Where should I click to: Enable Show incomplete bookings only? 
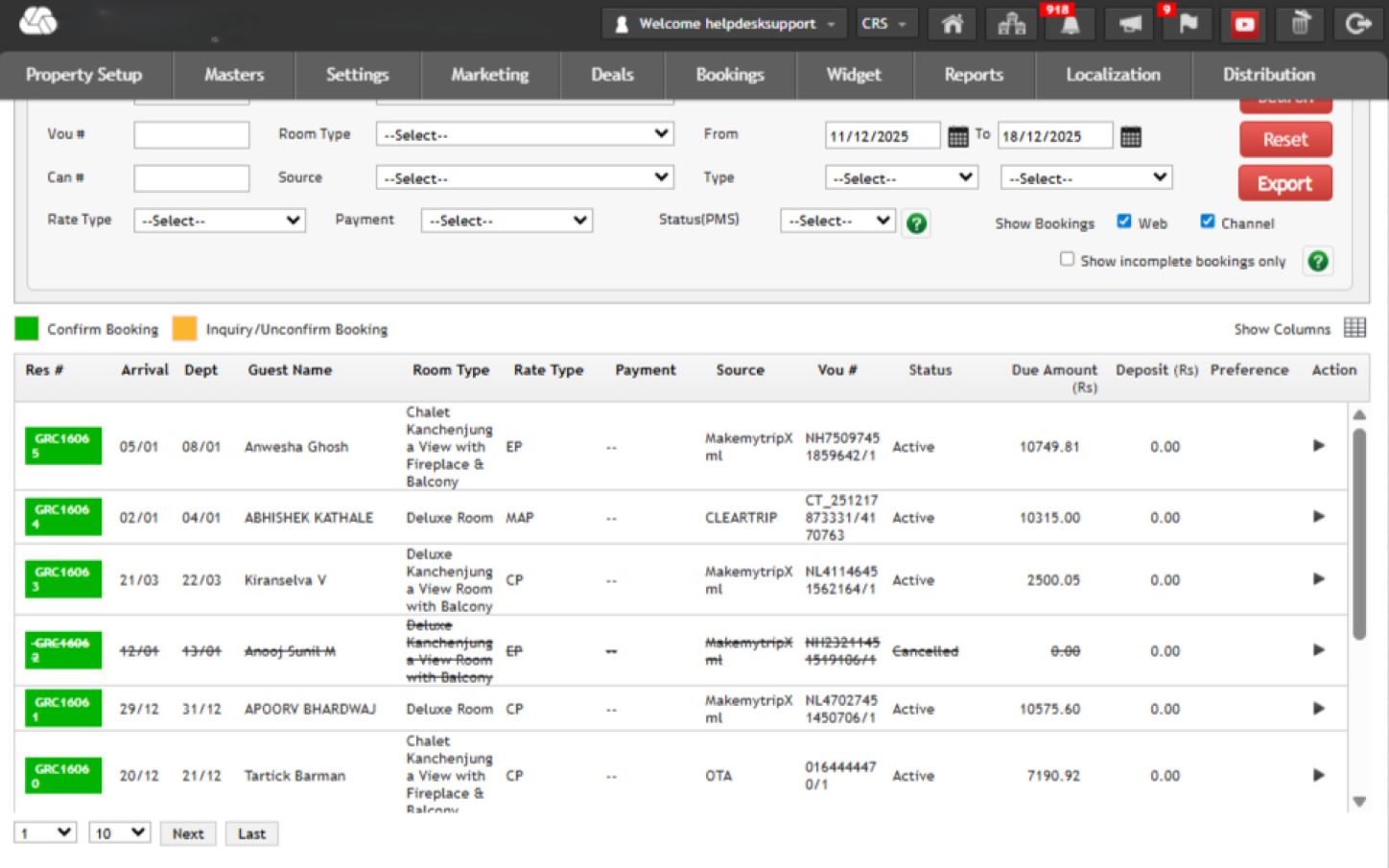click(1067, 259)
